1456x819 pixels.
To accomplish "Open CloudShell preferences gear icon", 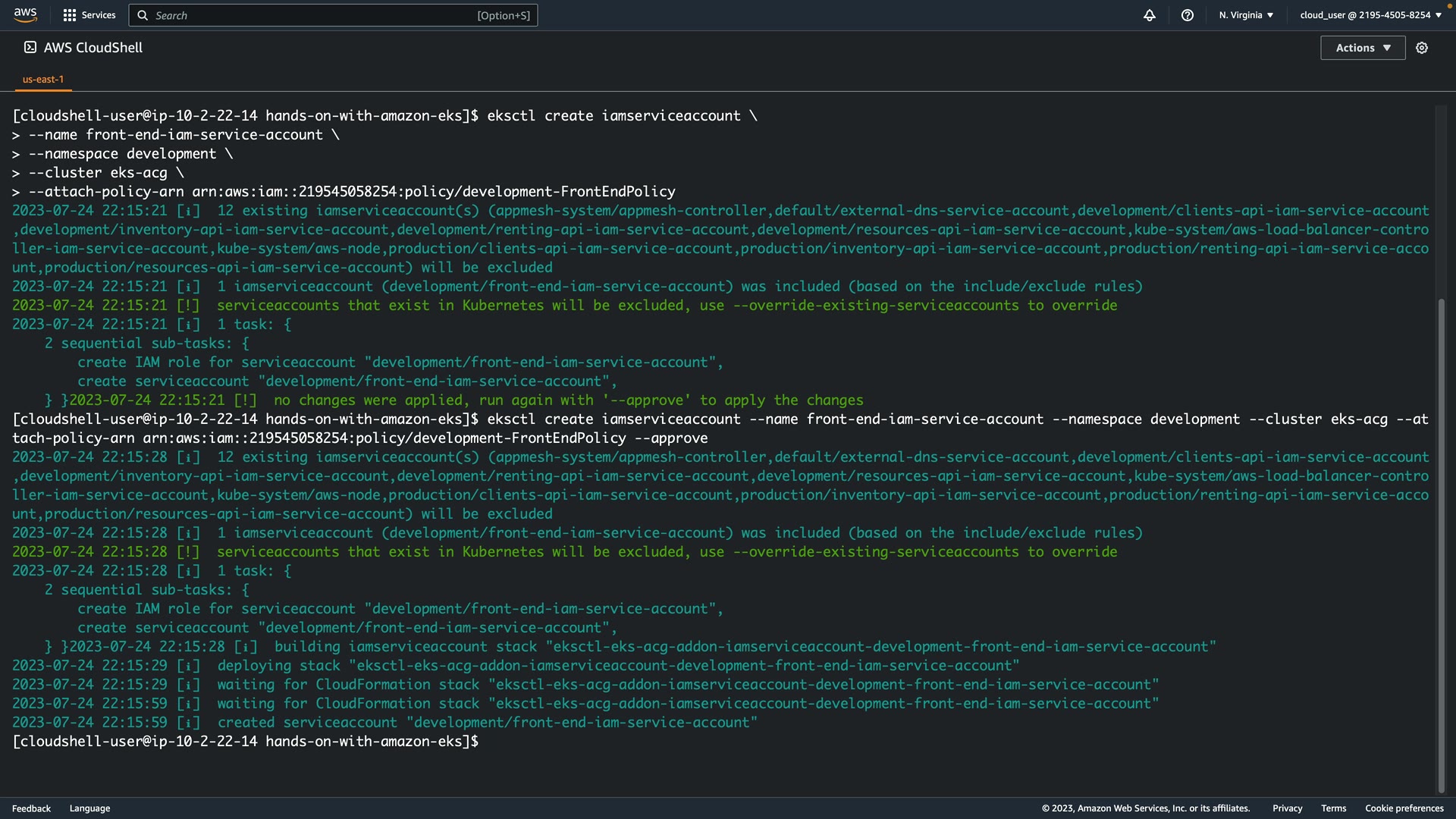I will tap(1422, 48).
